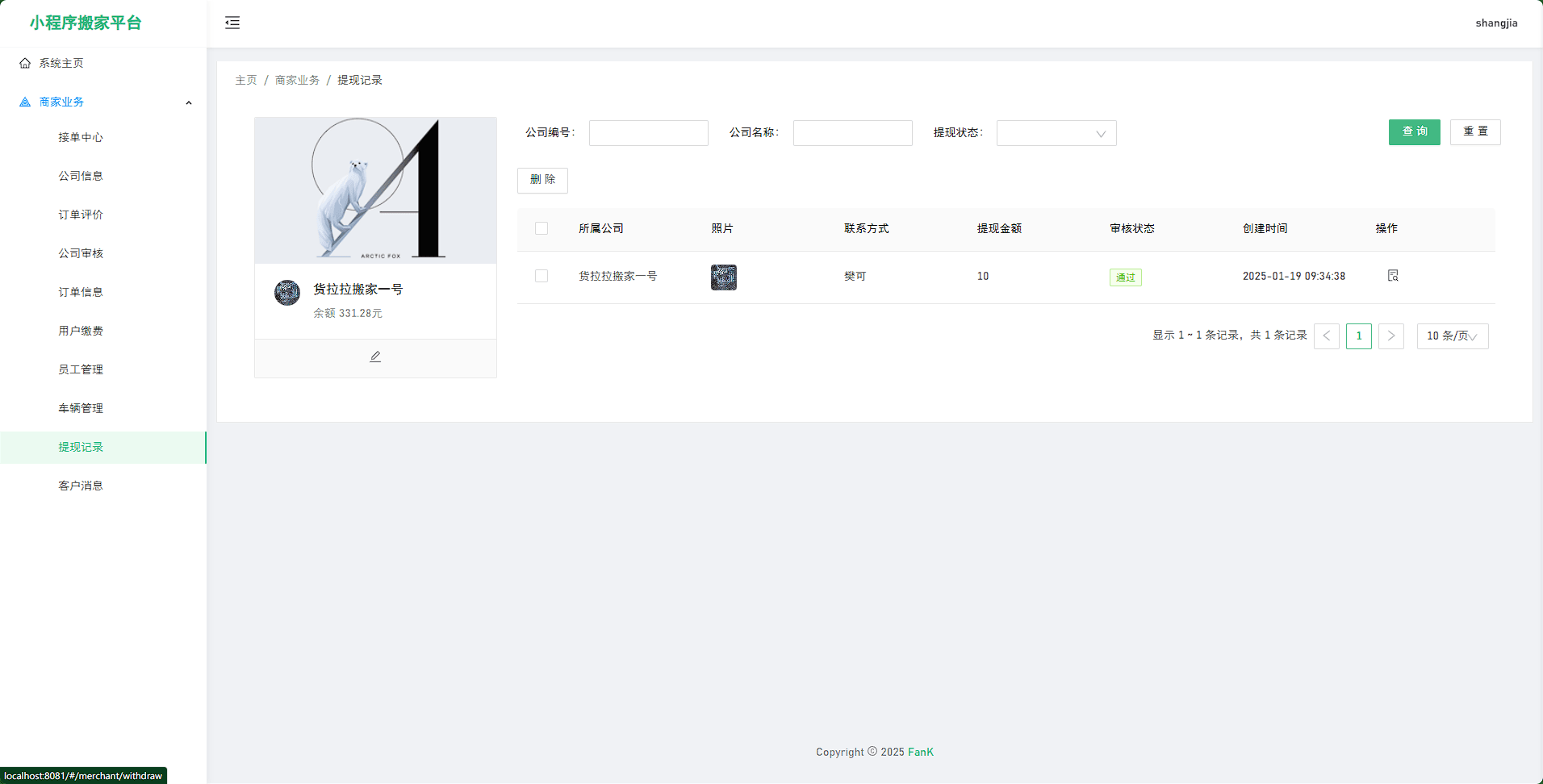Screen dimensions: 1543x784
Task: Focus the 公司名称 input field
Action: click(x=853, y=133)
